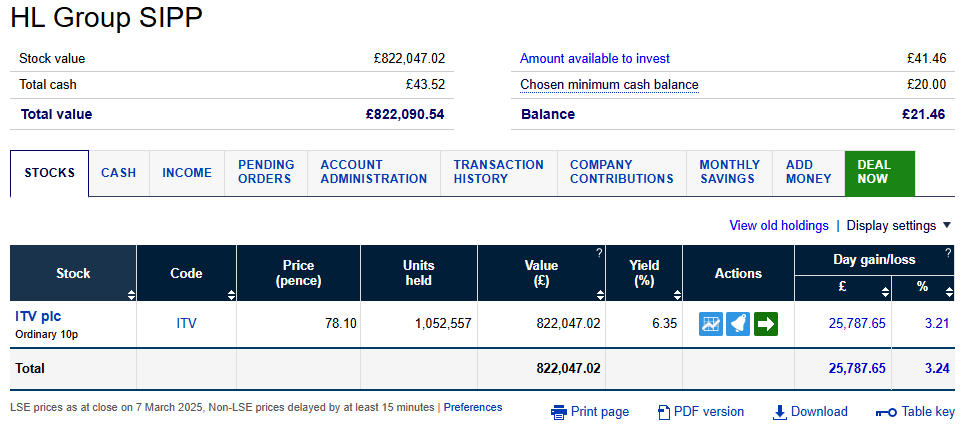Open the MONTHLY SAVINGS tab

pos(729,172)
